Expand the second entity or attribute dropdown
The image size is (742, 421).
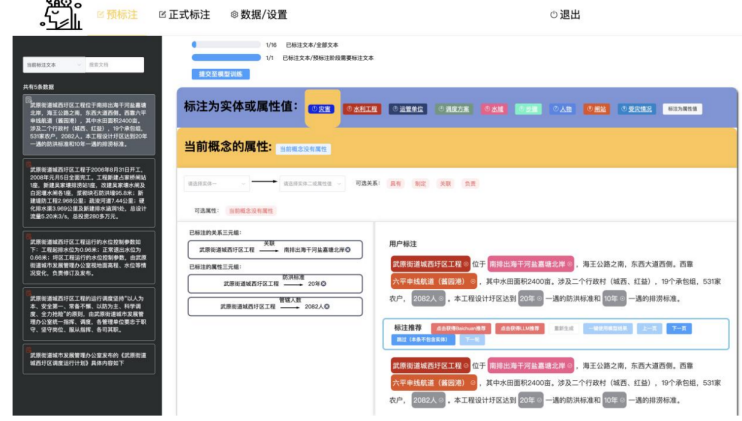pyautogui.click(x=312, y=184)
